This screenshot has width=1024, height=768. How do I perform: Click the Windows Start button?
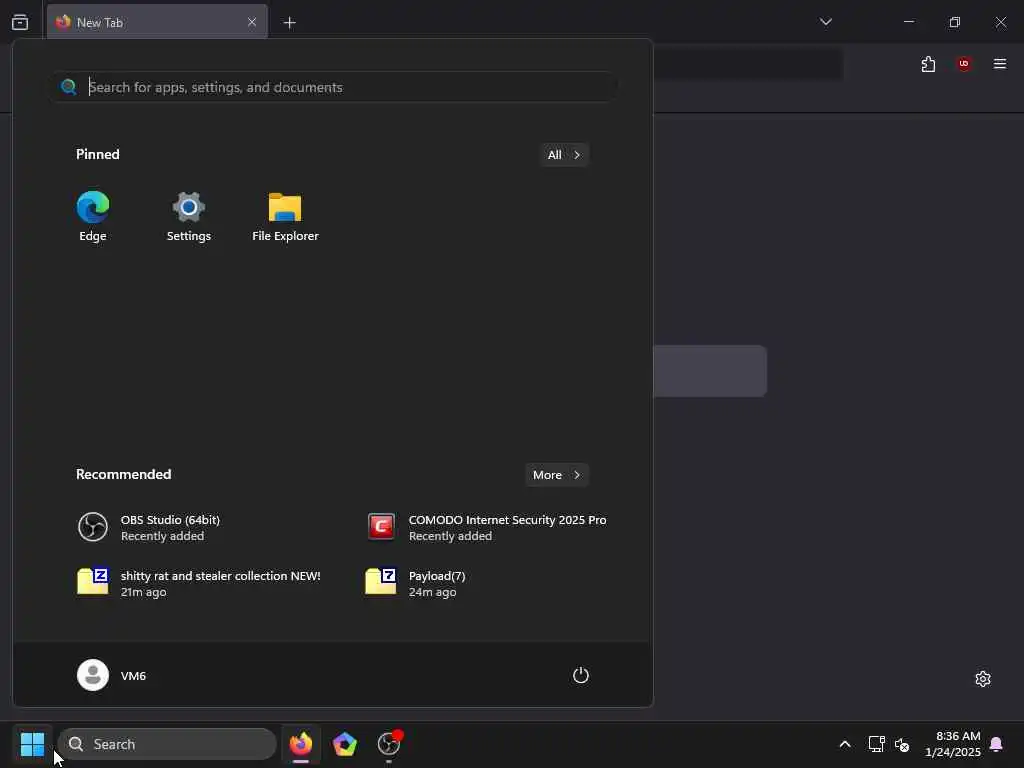[32, 744]
